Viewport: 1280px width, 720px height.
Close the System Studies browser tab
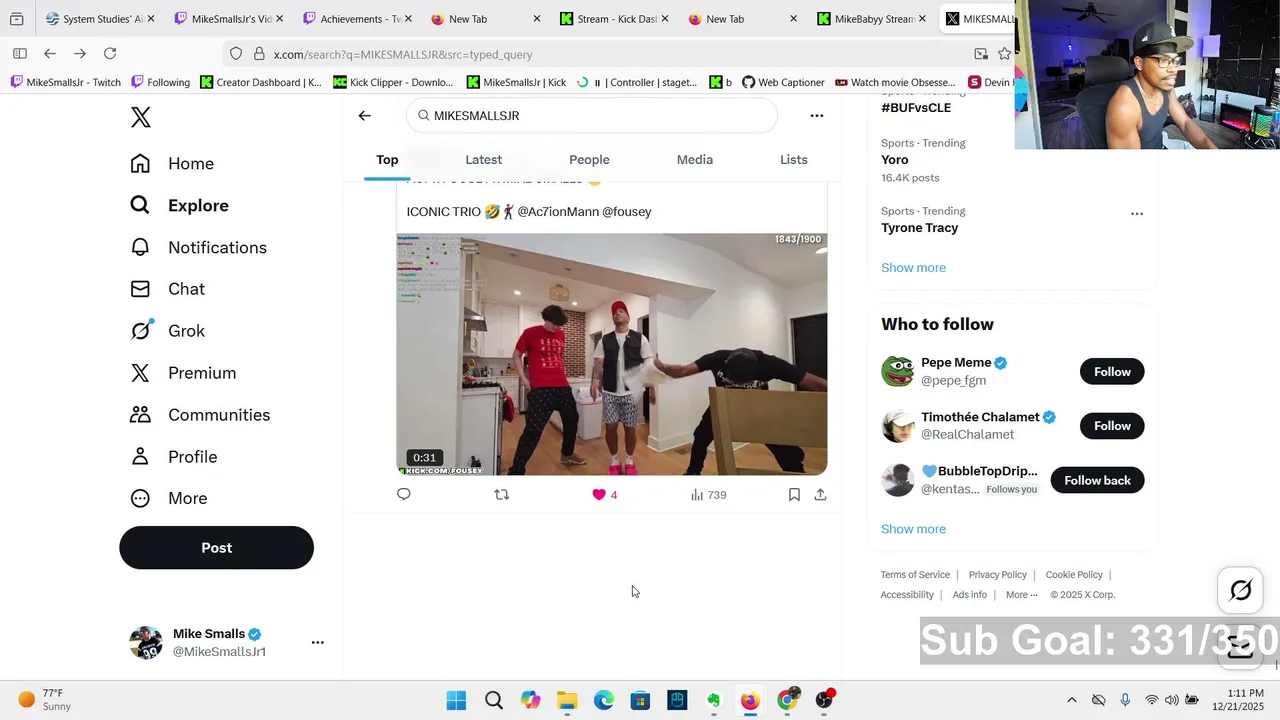(x=151, y=19)
